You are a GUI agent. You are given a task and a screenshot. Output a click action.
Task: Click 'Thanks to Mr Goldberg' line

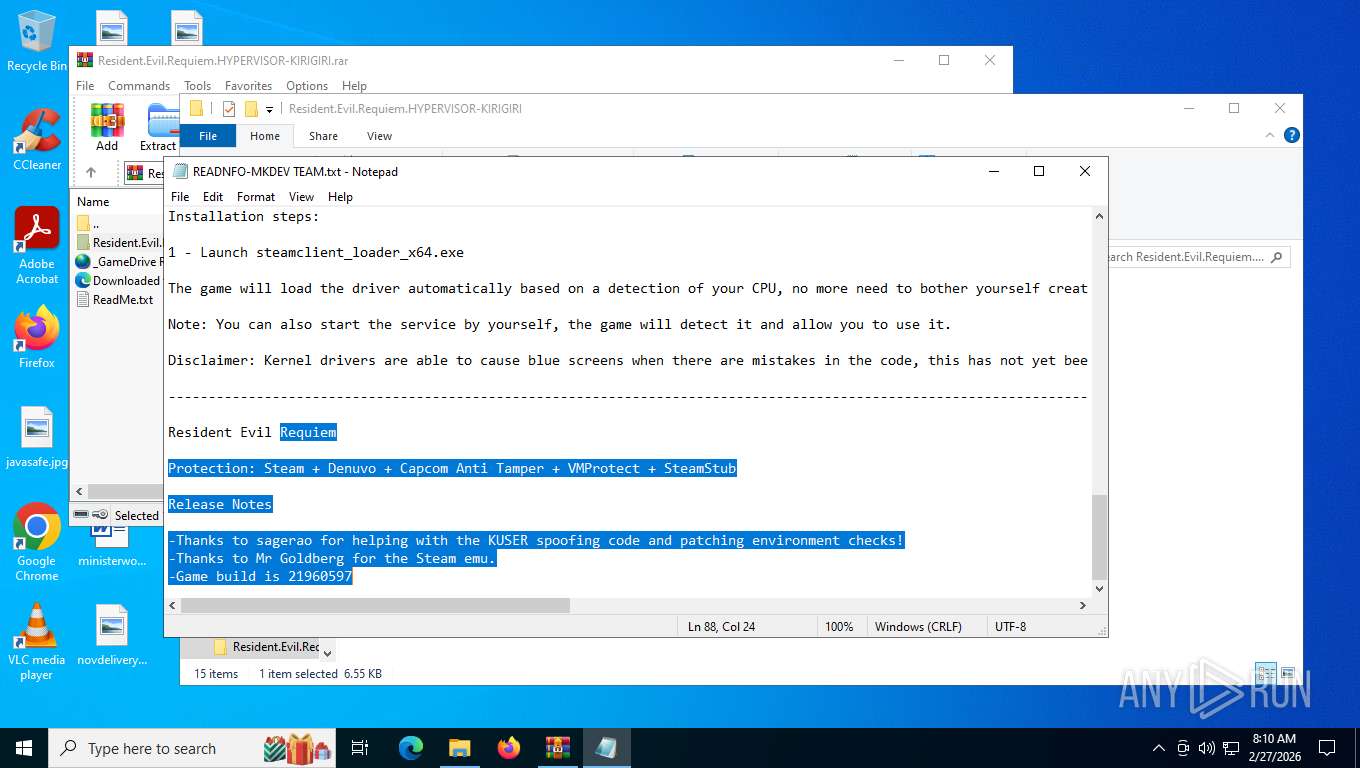coord(332,558)
